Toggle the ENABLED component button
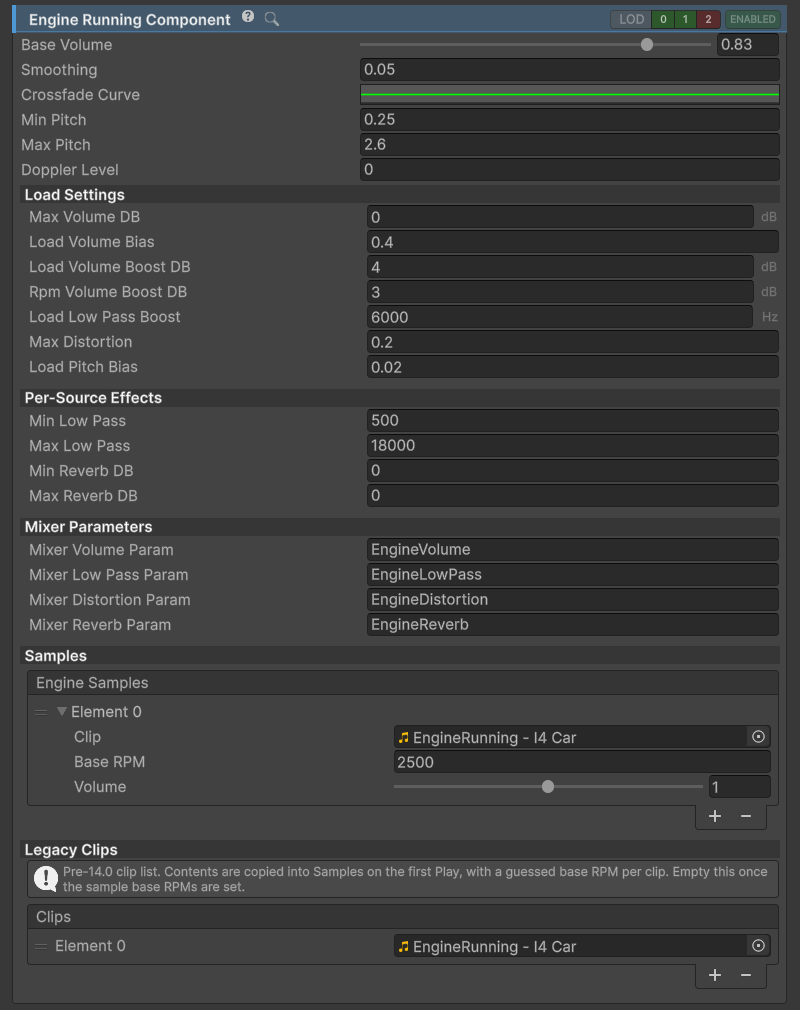 pyautogui.click(x=752, y=19)
